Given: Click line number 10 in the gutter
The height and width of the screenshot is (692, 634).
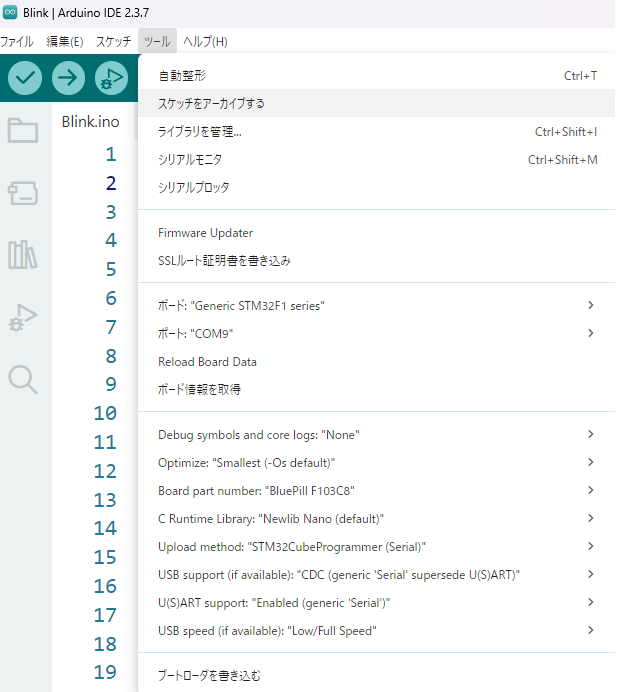Looking at the screenshot, I should pyautogui.click(x=105, y=413).
